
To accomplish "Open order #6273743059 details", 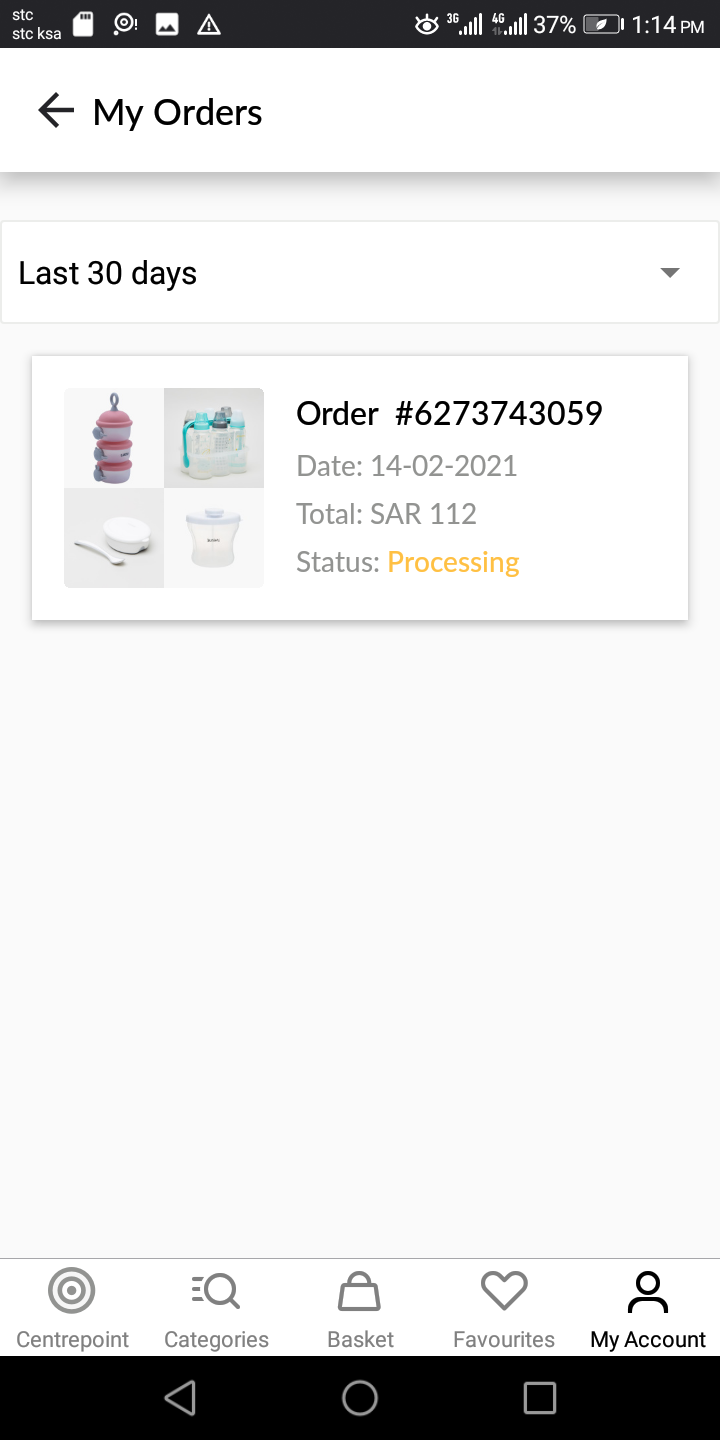I will tap(449, 413).
